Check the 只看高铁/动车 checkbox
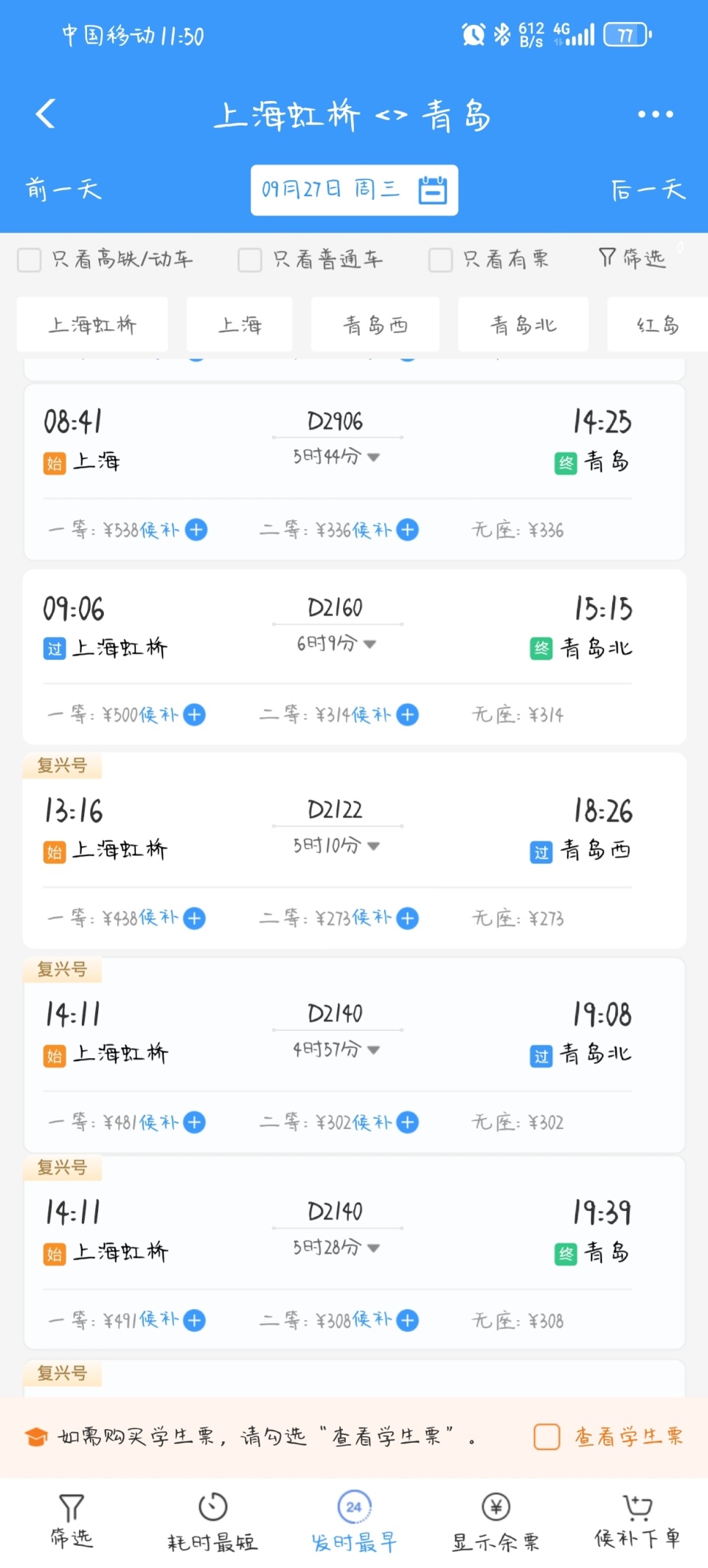 29,260
